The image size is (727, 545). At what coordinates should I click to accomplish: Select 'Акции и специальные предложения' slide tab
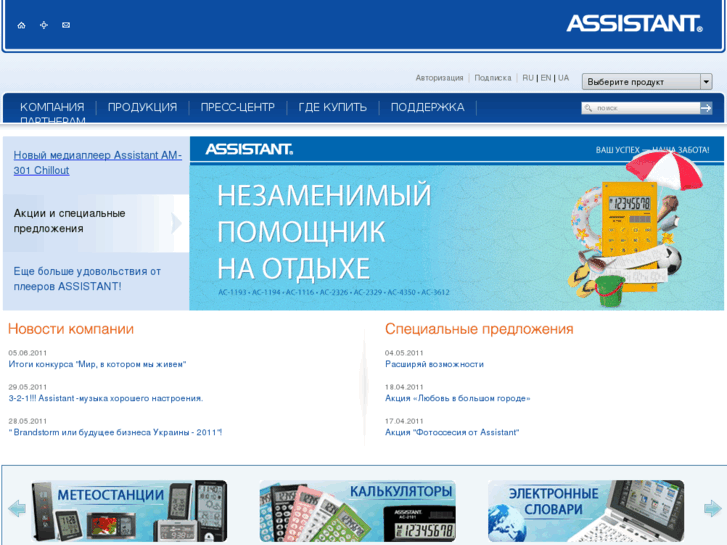click(96, 223)
